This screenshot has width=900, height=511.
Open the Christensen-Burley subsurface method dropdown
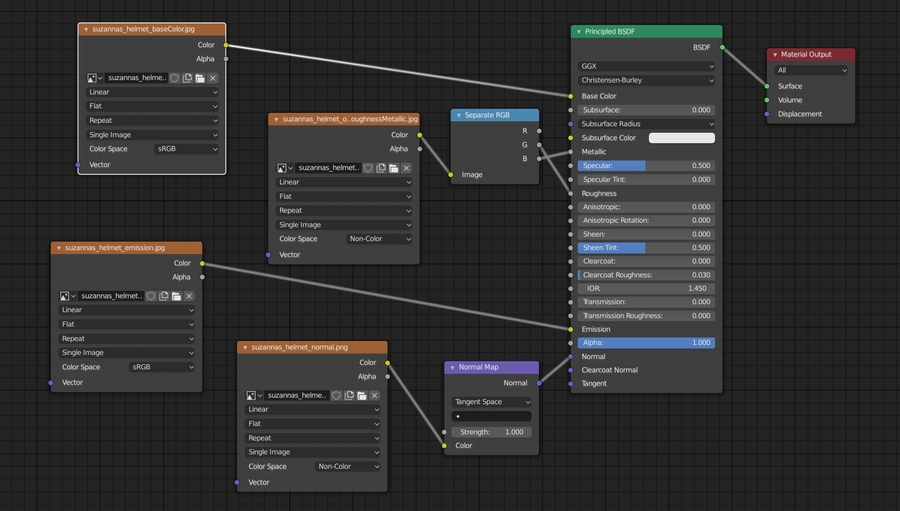[x=647, y=80]
